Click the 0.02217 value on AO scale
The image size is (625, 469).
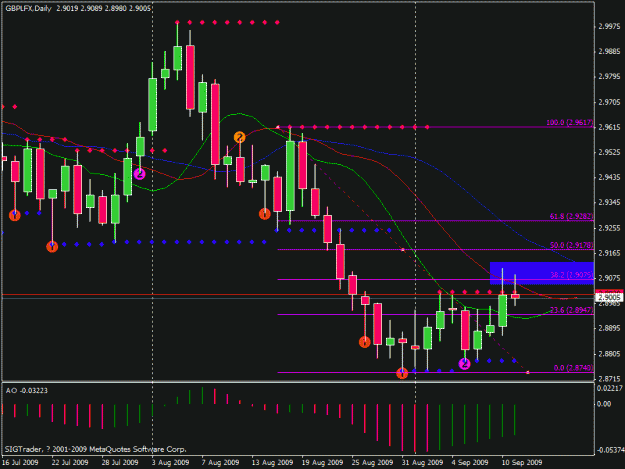(x=609, y=389)
